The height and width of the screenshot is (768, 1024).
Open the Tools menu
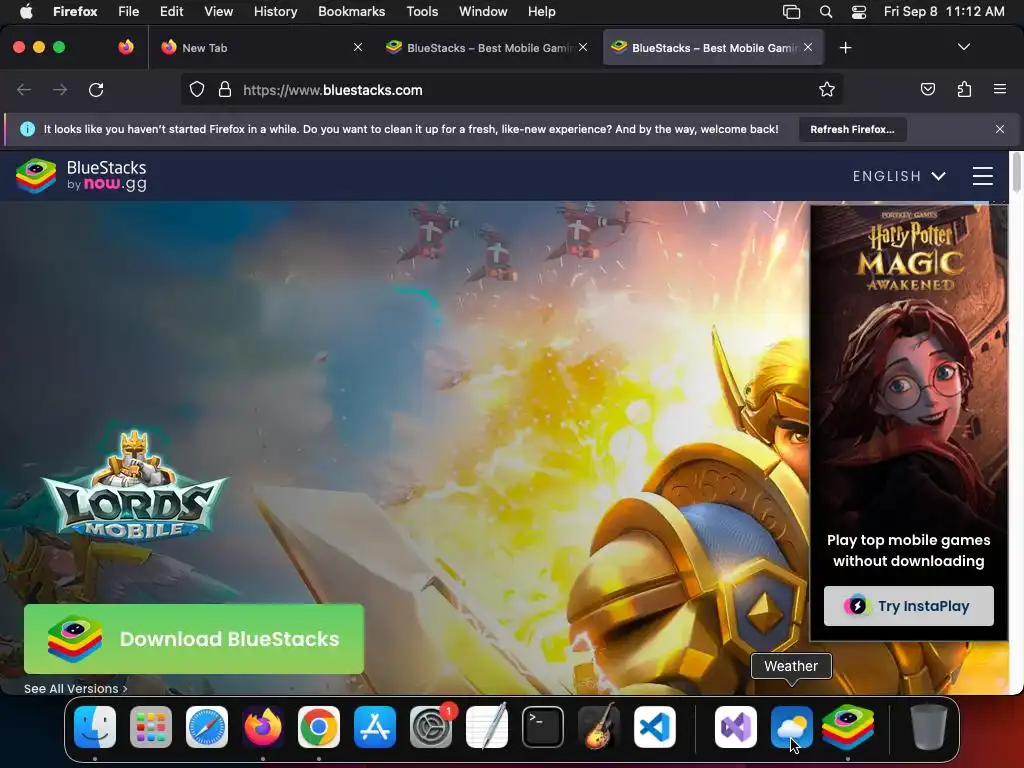[422, 11]
